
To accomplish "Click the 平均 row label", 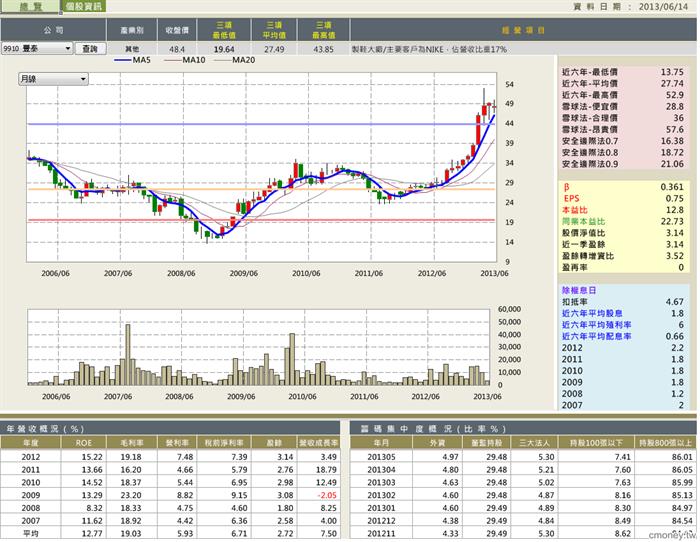I will (30, 534).
